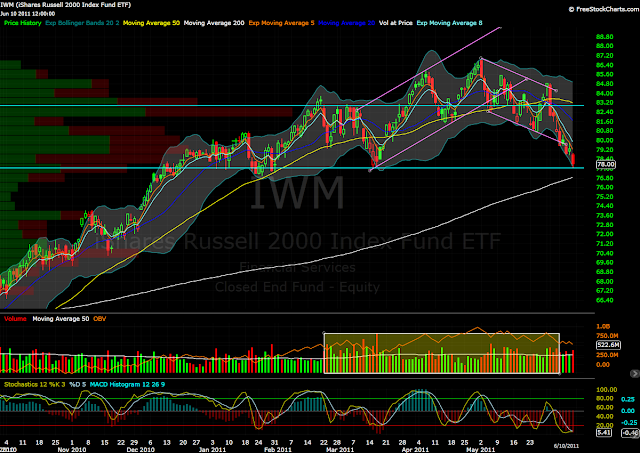The height and width of the screenshot is (453, 640).
Task: Click the 750.00M volume axis label
Action: point(607,336)
